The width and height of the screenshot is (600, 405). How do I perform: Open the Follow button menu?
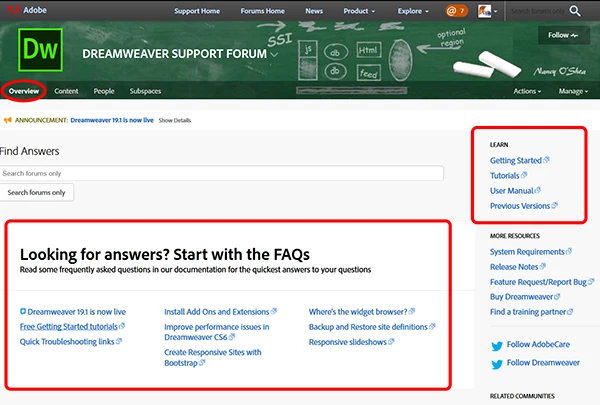click(564, 35)
